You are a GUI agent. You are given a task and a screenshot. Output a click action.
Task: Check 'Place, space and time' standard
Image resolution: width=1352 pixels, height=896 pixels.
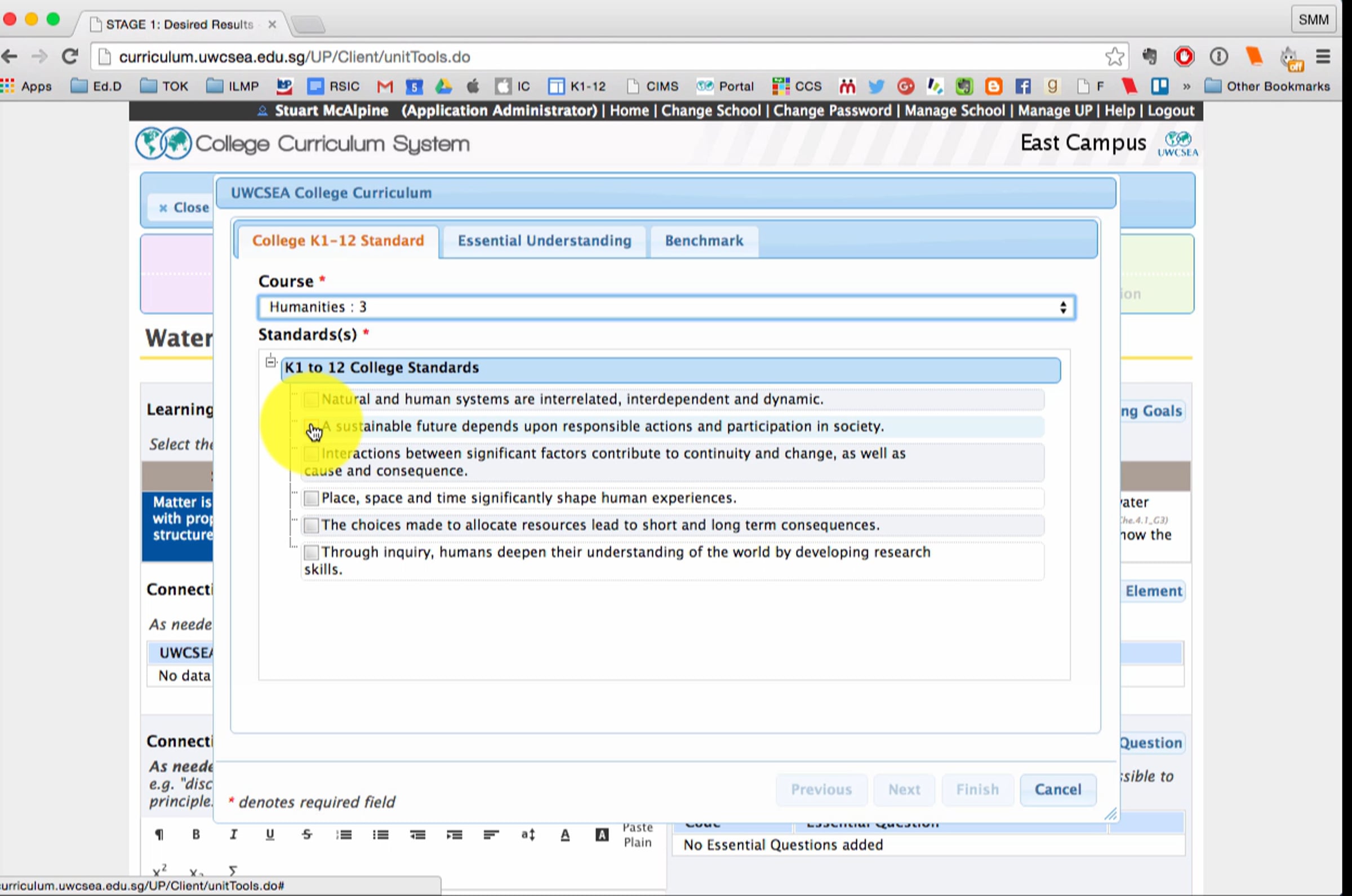click(x=311, y=498)
